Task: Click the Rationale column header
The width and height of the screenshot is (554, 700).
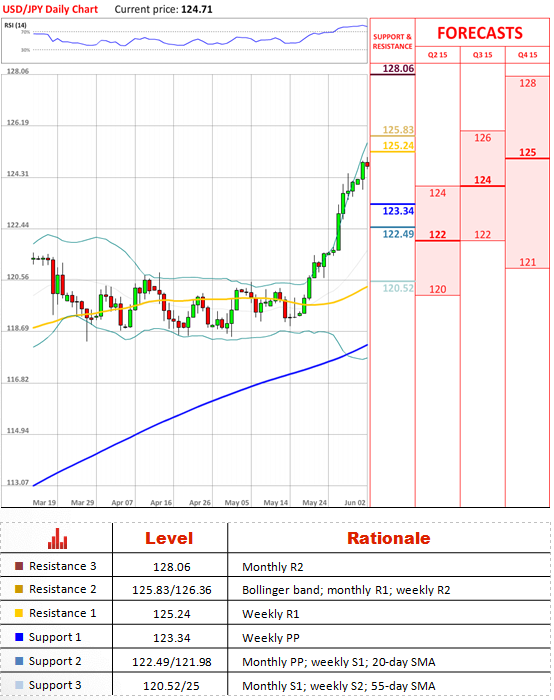Action: (389, 538)
